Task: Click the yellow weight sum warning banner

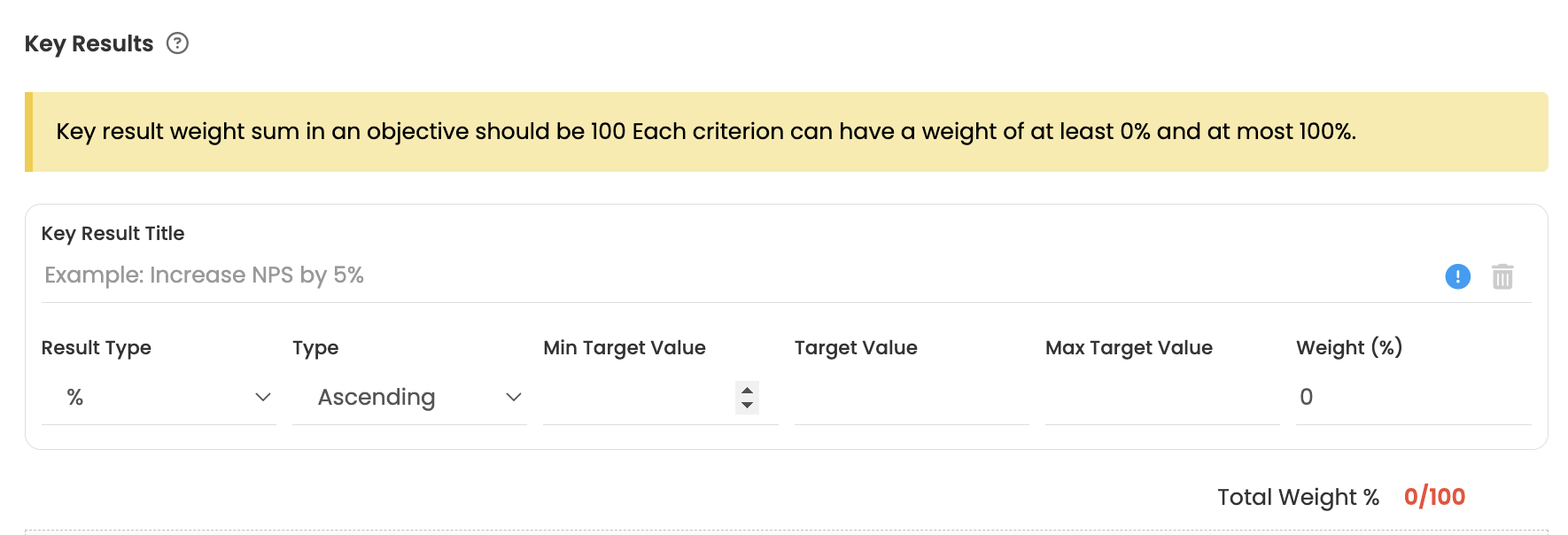Action: pos(787,132)
